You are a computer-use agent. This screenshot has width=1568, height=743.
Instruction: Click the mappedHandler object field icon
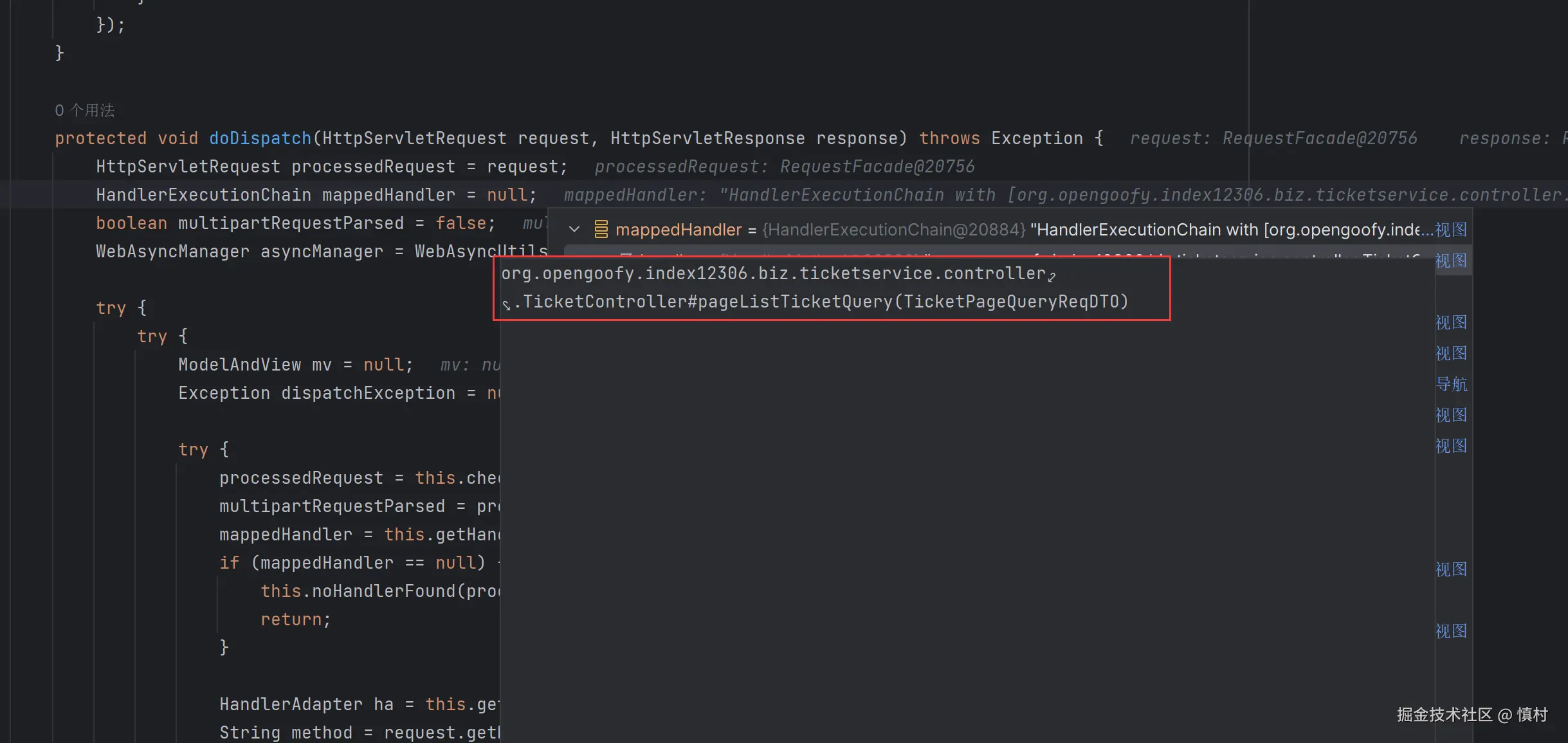click(601, 229)
